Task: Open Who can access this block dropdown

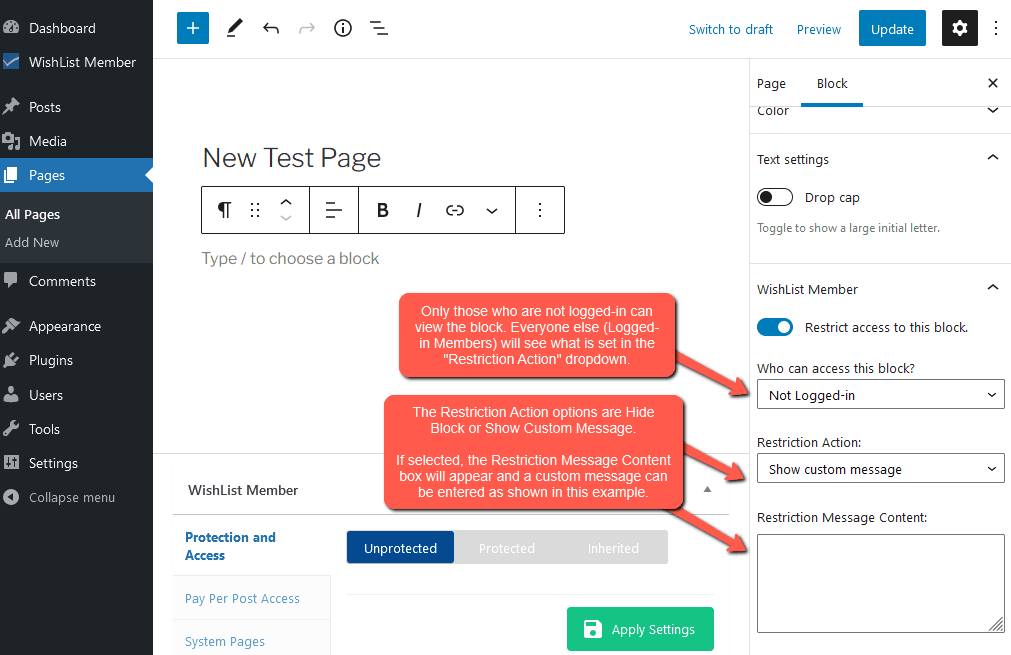Action: point(880,395)
